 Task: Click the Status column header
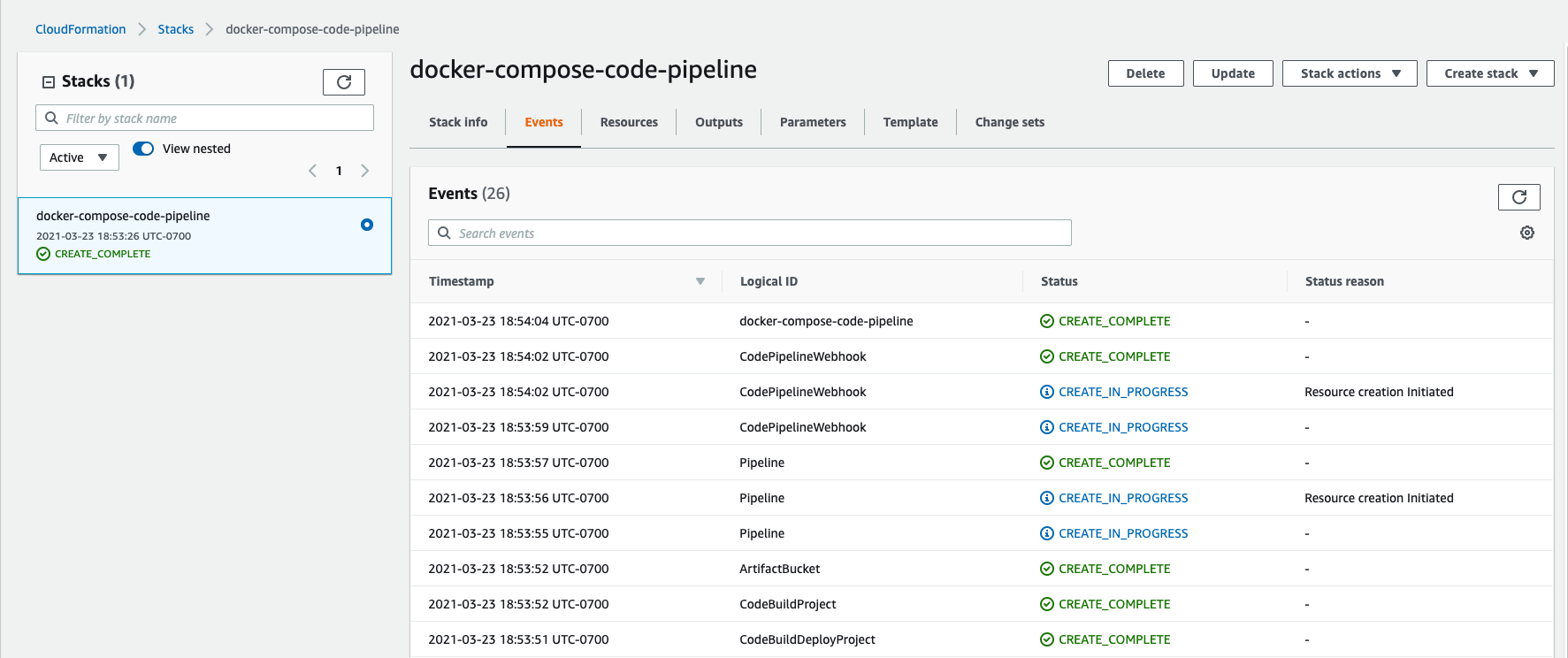[1059, 281]
